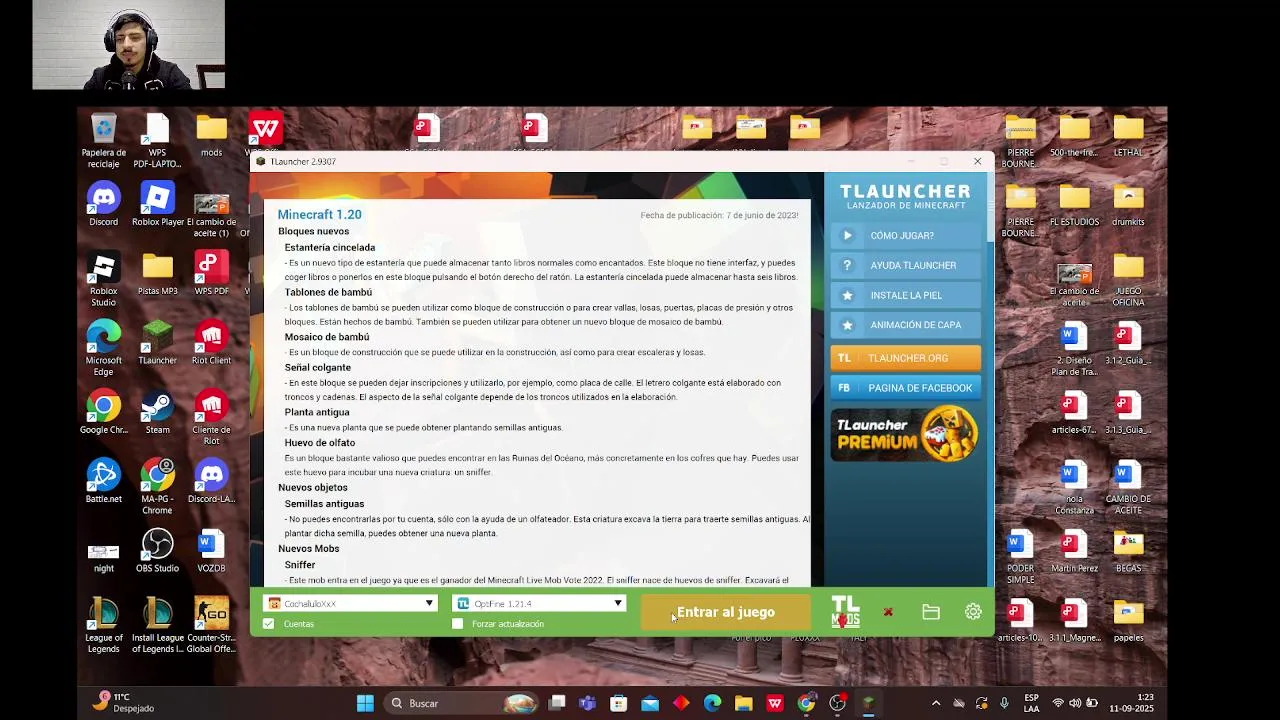Image resolution: width=1280 pixels, height=720 pixels.
Task: Select Google Chrome desktop icon
Action: coord(103,413)
